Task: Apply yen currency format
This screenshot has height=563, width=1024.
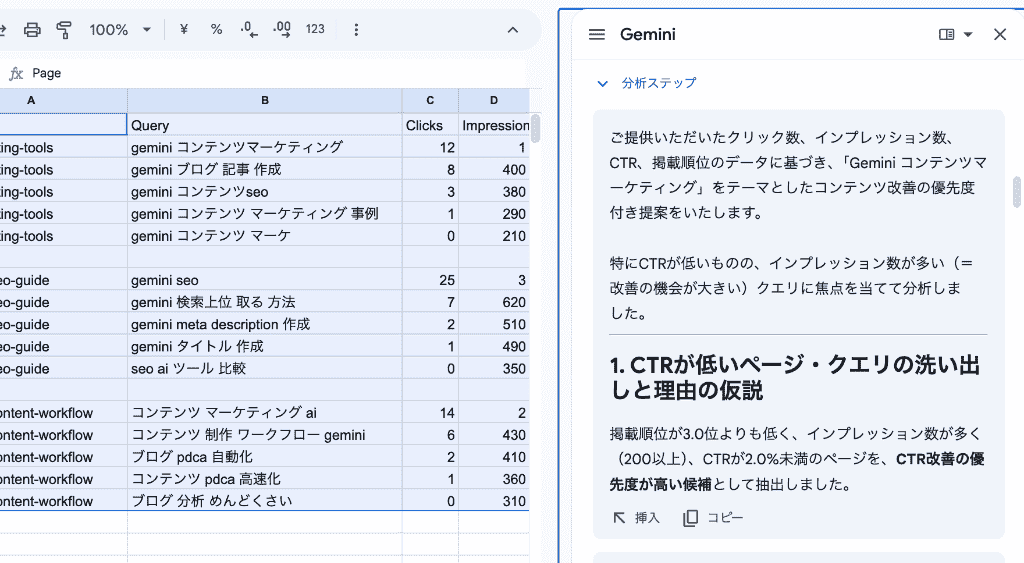Action: tap(184, 30)
